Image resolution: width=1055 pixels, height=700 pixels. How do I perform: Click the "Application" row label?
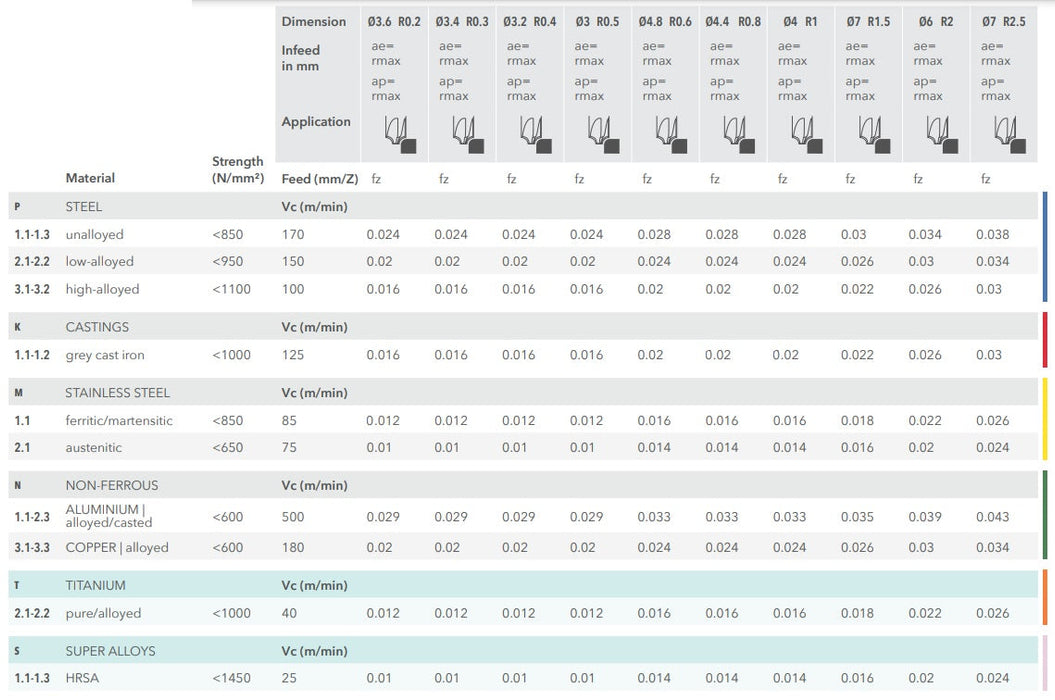pos(316,122)
